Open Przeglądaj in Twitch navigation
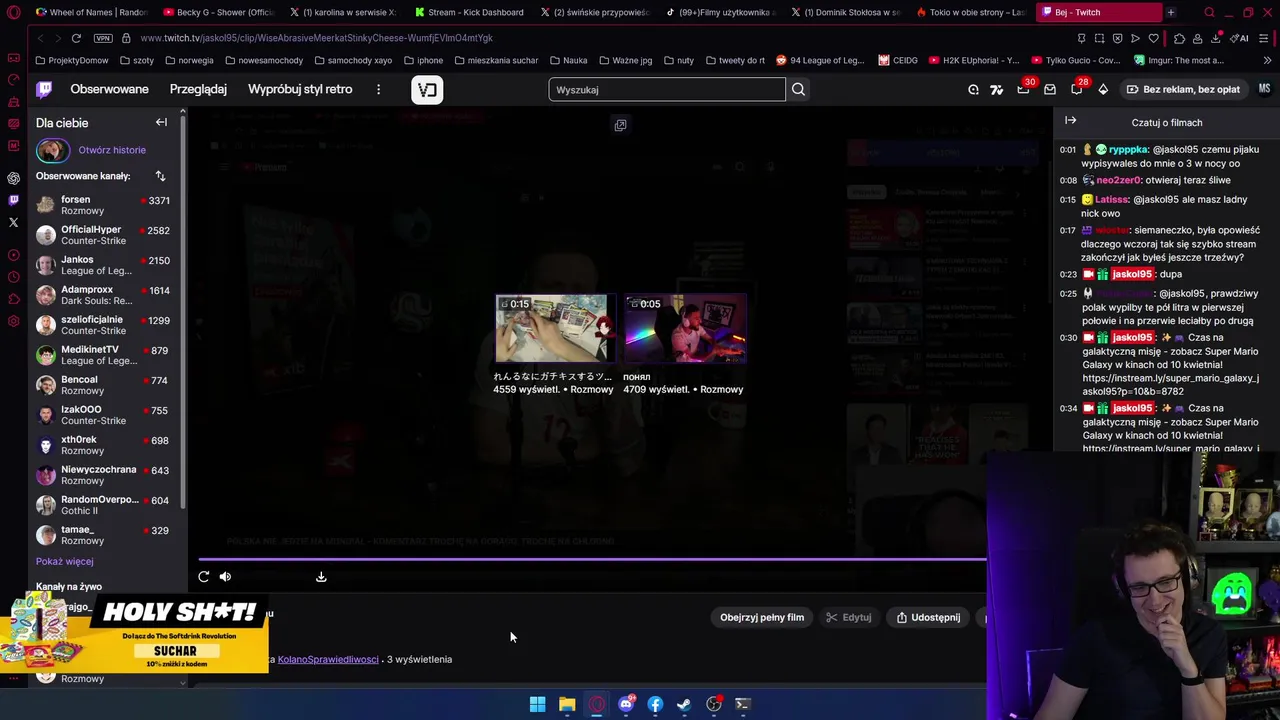Image resolution: width=1280 pixels, height=720 pixels. tap(198, 89)
